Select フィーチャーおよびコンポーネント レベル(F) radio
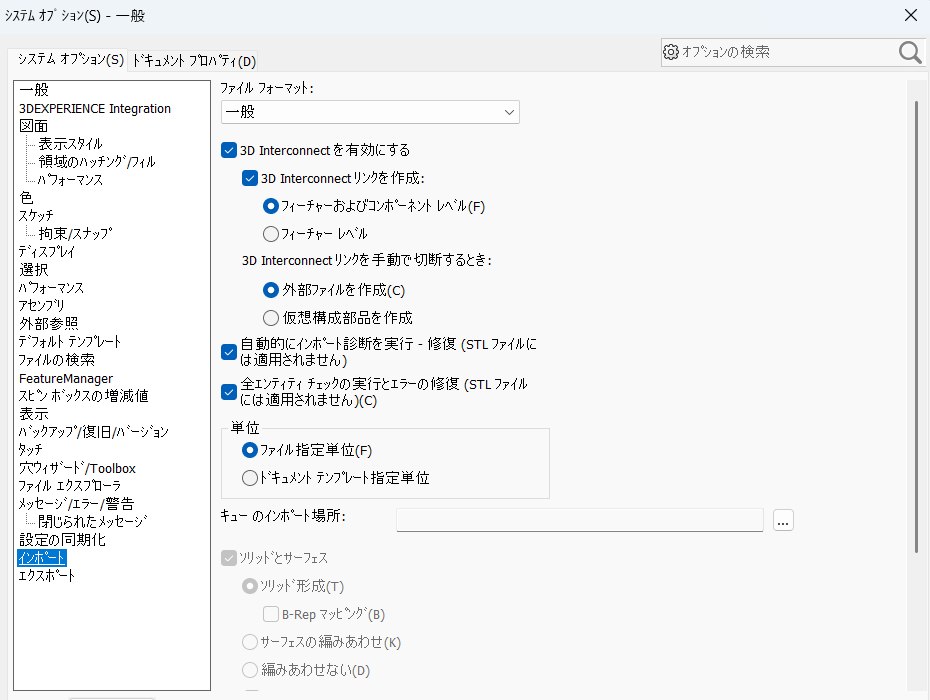 pyautogui.click(x=270, y=206)
